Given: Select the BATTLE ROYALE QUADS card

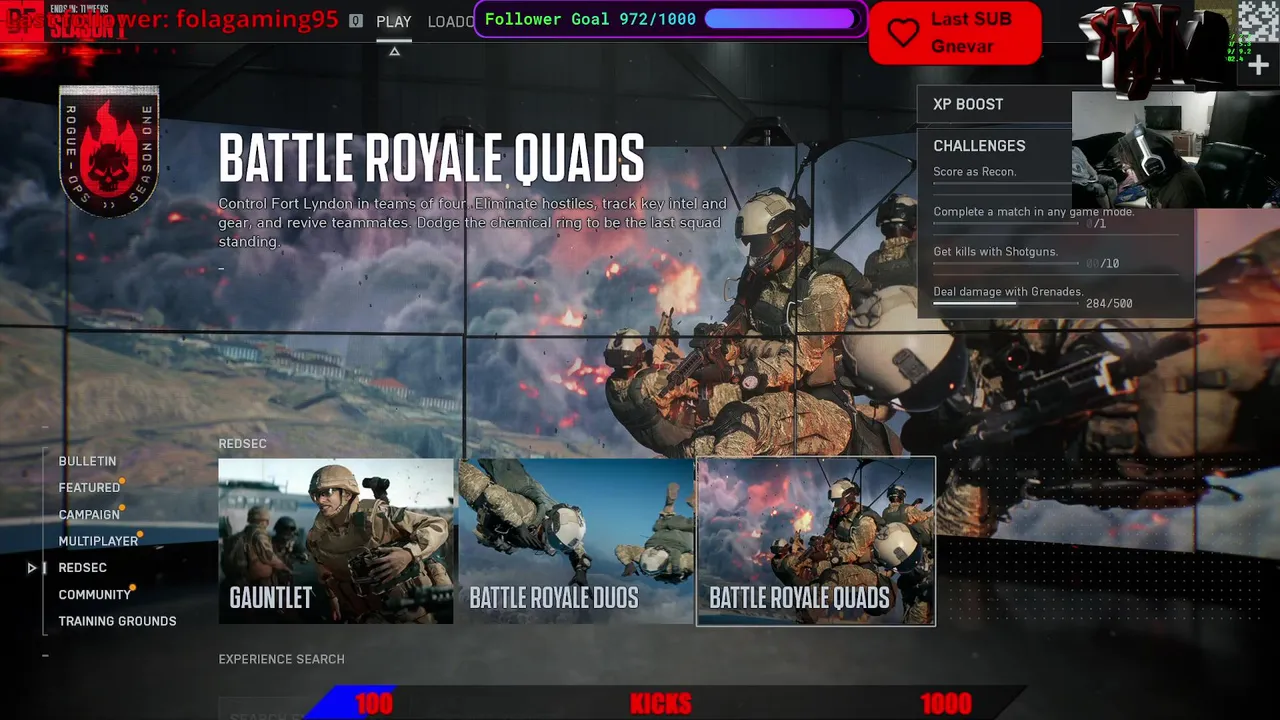Looking at the screenshot, I should (816, 541).
